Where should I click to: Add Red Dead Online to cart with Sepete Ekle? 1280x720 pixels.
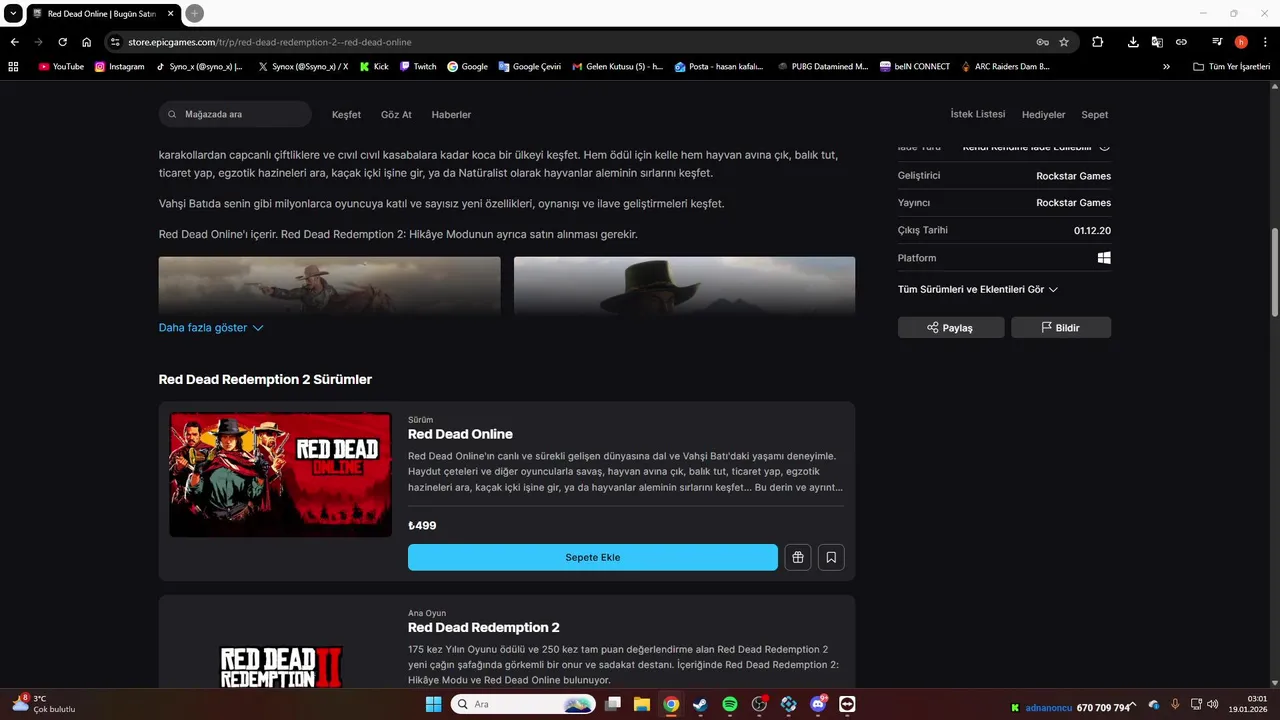click(592, 557)
